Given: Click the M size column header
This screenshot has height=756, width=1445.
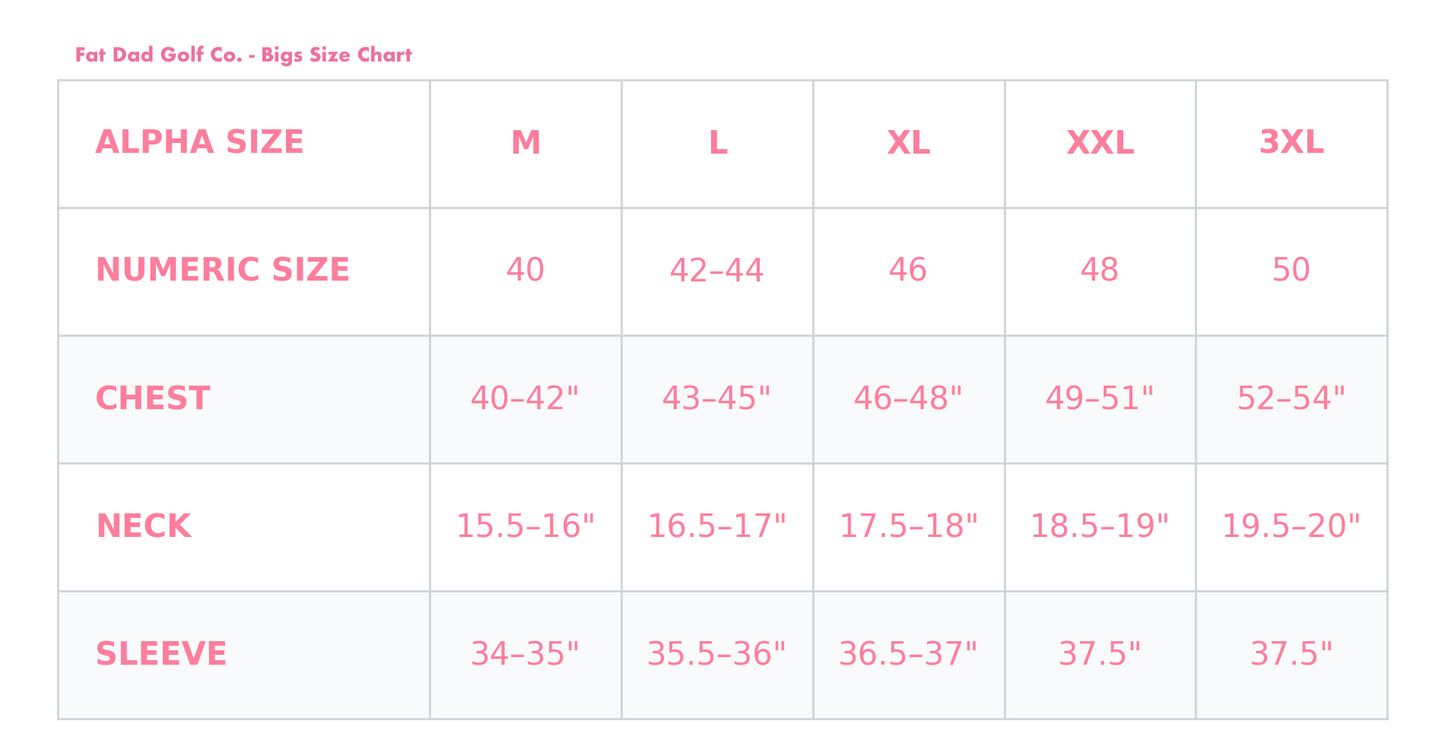Looking at the screenshot, I should pyautogui.click(x=525, y=143).
